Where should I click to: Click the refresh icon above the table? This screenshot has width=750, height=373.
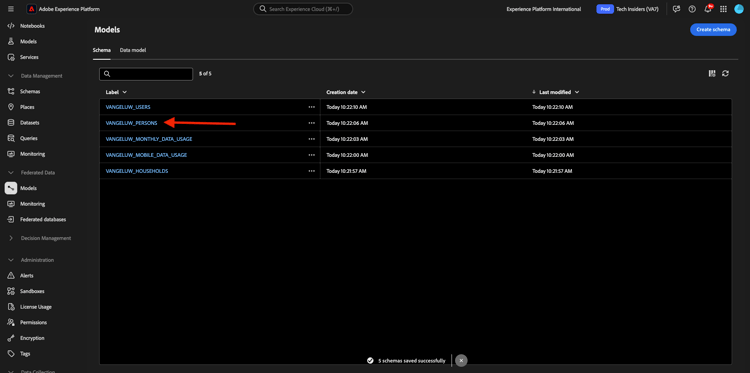click(726, 74)
